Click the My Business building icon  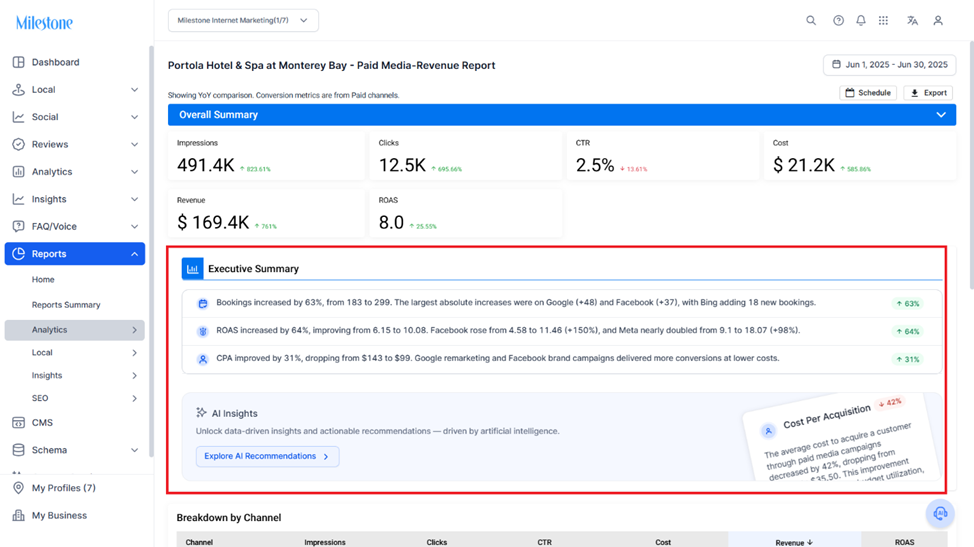click(19, 515)
